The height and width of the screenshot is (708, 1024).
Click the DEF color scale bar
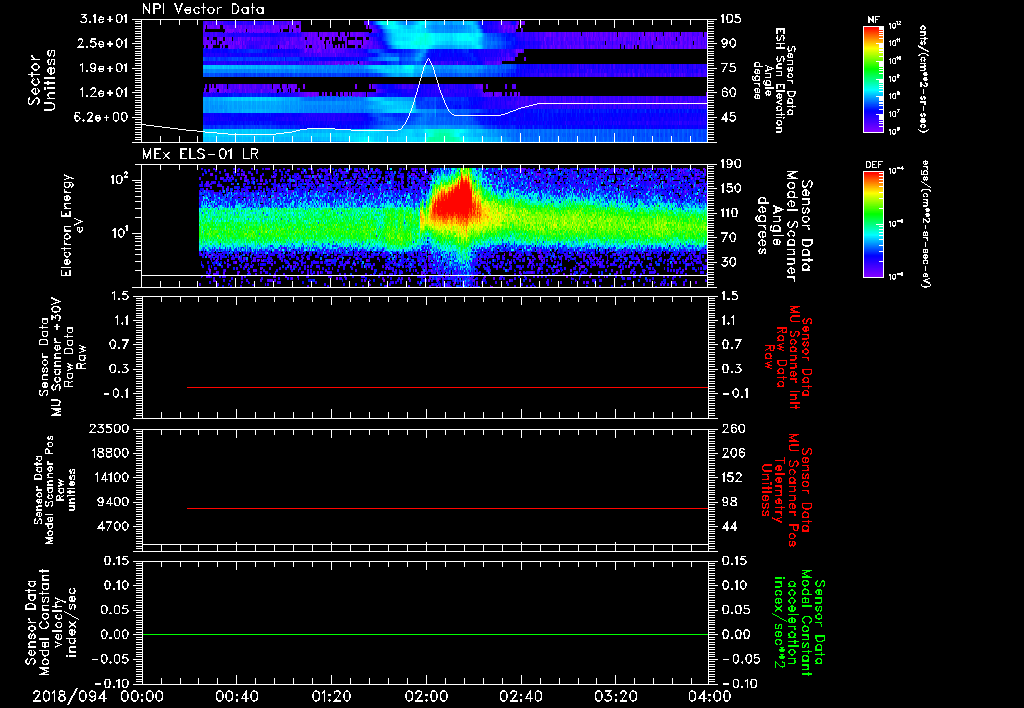pyautogui.click(x=873, y=224)
